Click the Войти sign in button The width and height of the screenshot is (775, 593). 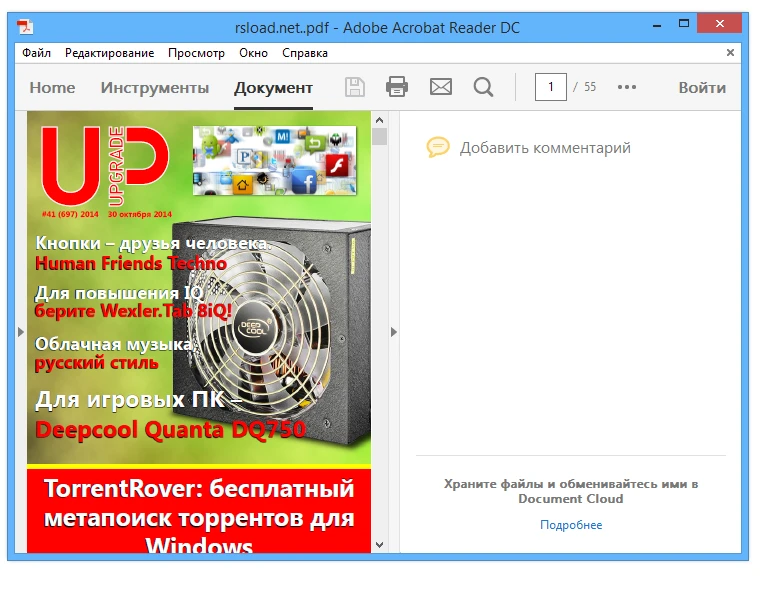(x=702, y=87)
